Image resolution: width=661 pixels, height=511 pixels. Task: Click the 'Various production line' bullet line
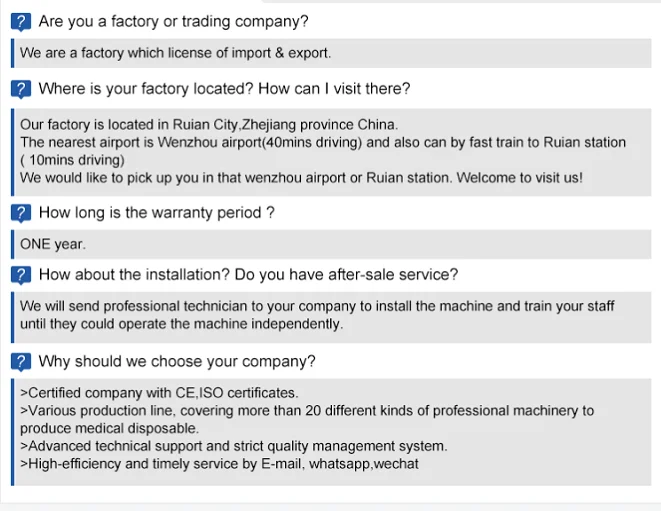pyautogui.click(x=306, y=410)
